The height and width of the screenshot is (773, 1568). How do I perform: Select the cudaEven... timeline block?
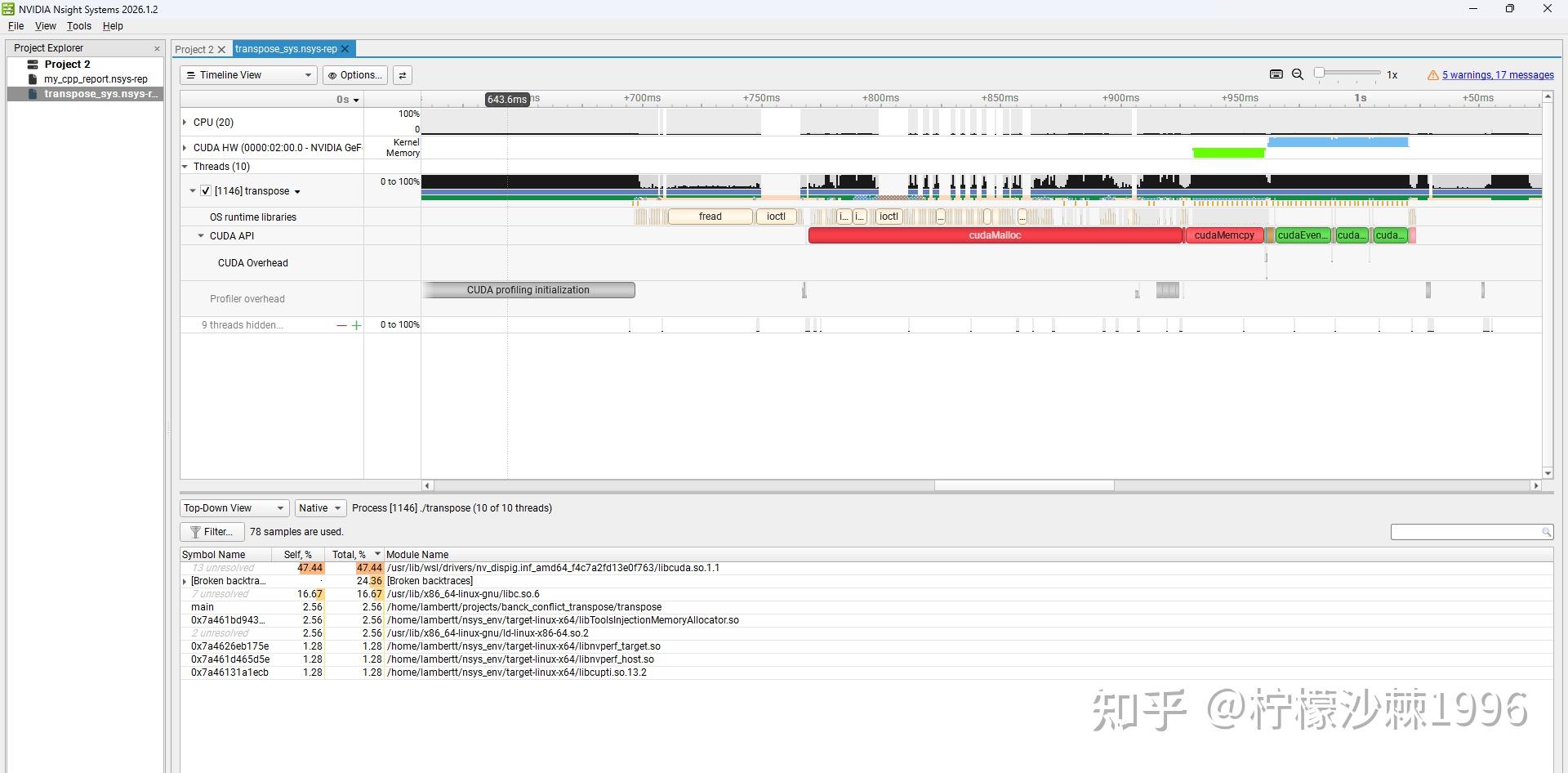1303,235
